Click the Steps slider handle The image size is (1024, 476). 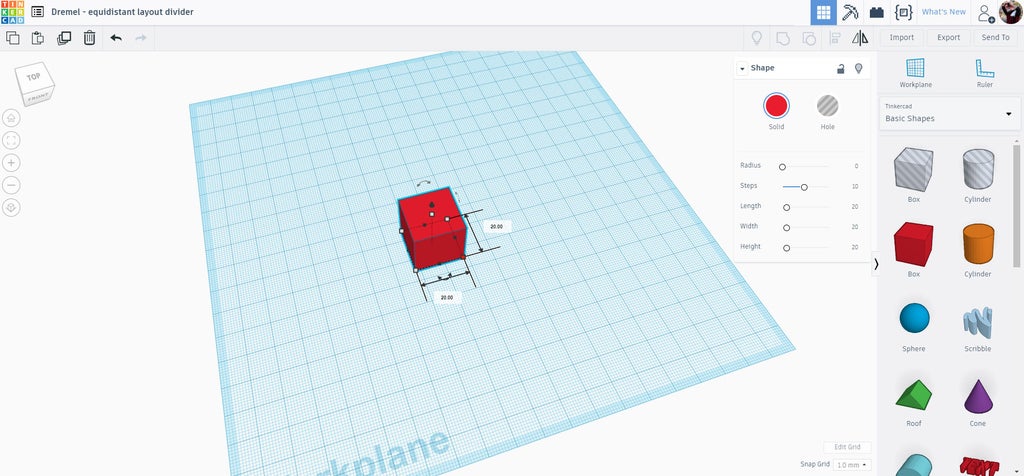click(804, 187)
